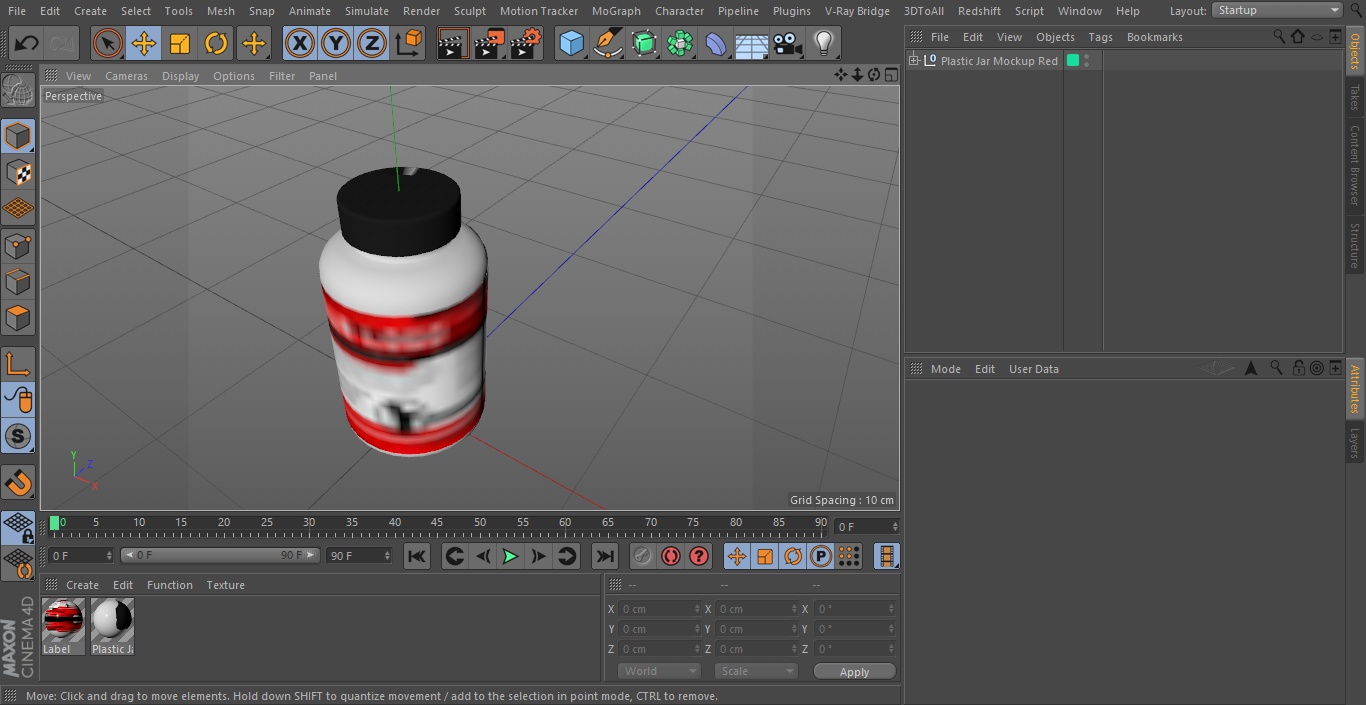Viewport: 1366px width, 705px height.
Task: Select the Label material thumbnail
Action: [x=63, y=626]
